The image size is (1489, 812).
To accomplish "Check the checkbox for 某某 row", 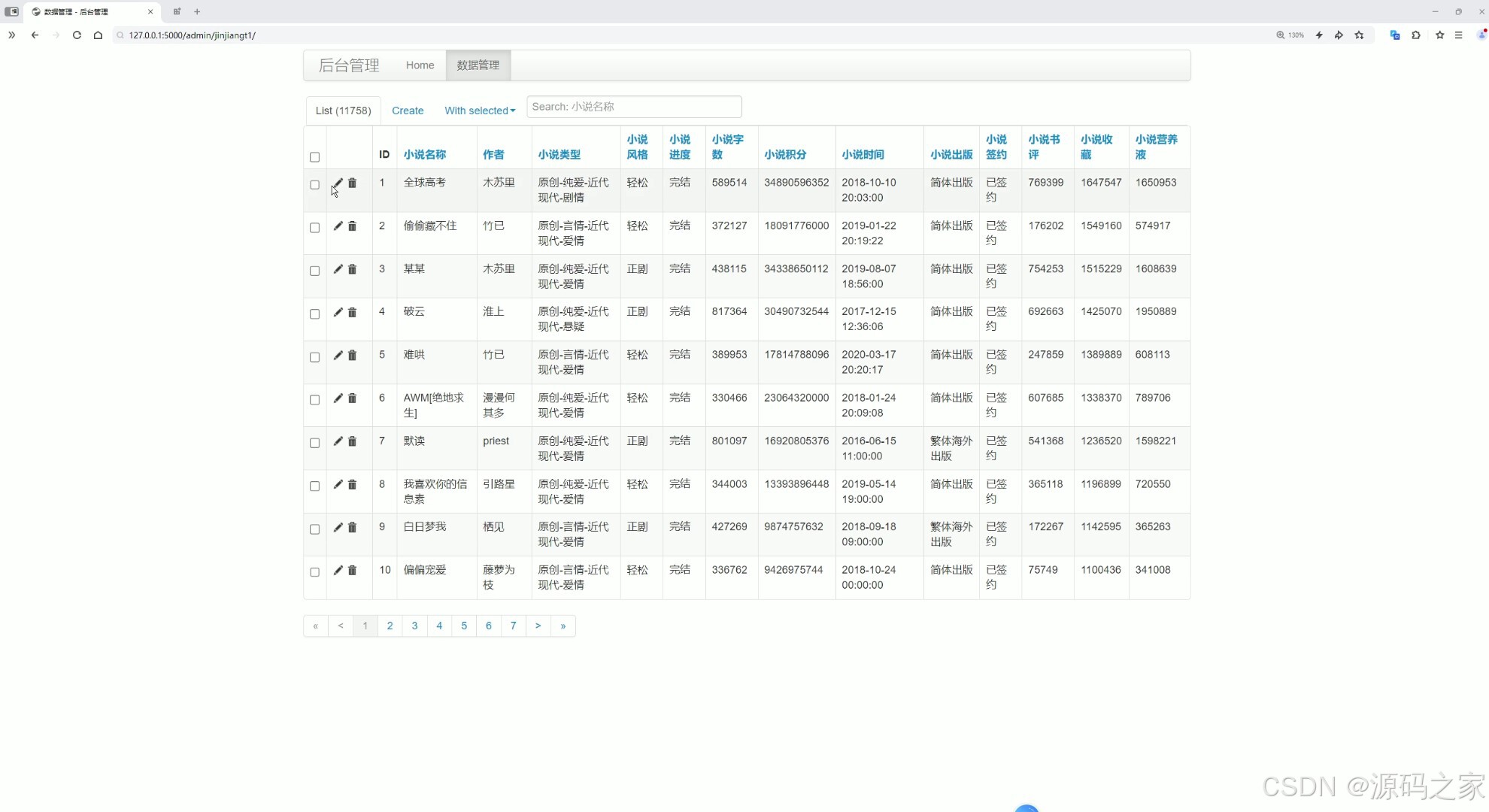I will [x=315, y=271].
